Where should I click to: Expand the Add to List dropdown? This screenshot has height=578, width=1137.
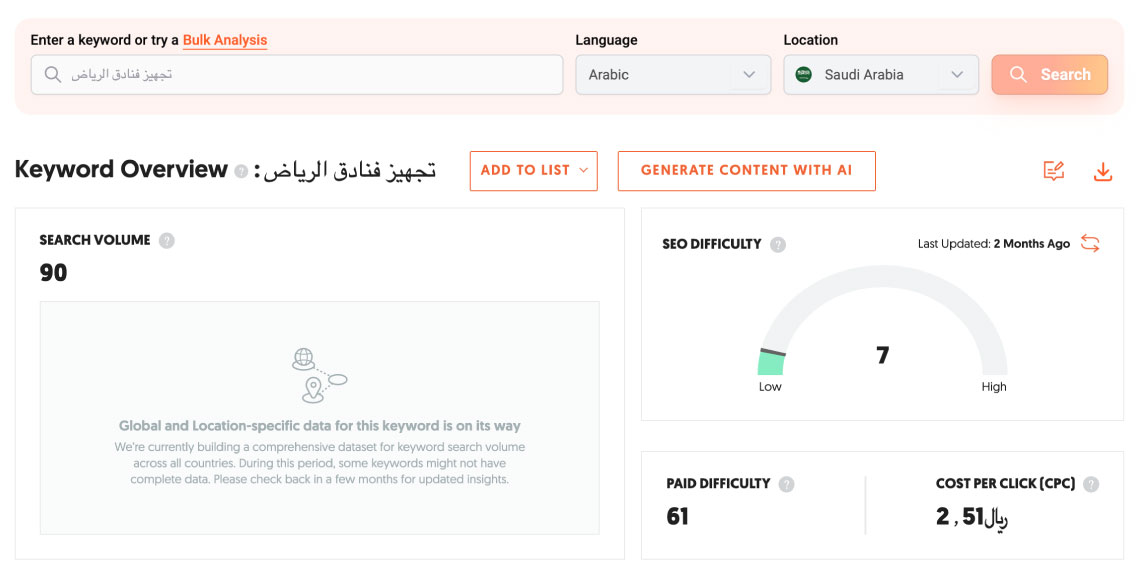(533, 171)
